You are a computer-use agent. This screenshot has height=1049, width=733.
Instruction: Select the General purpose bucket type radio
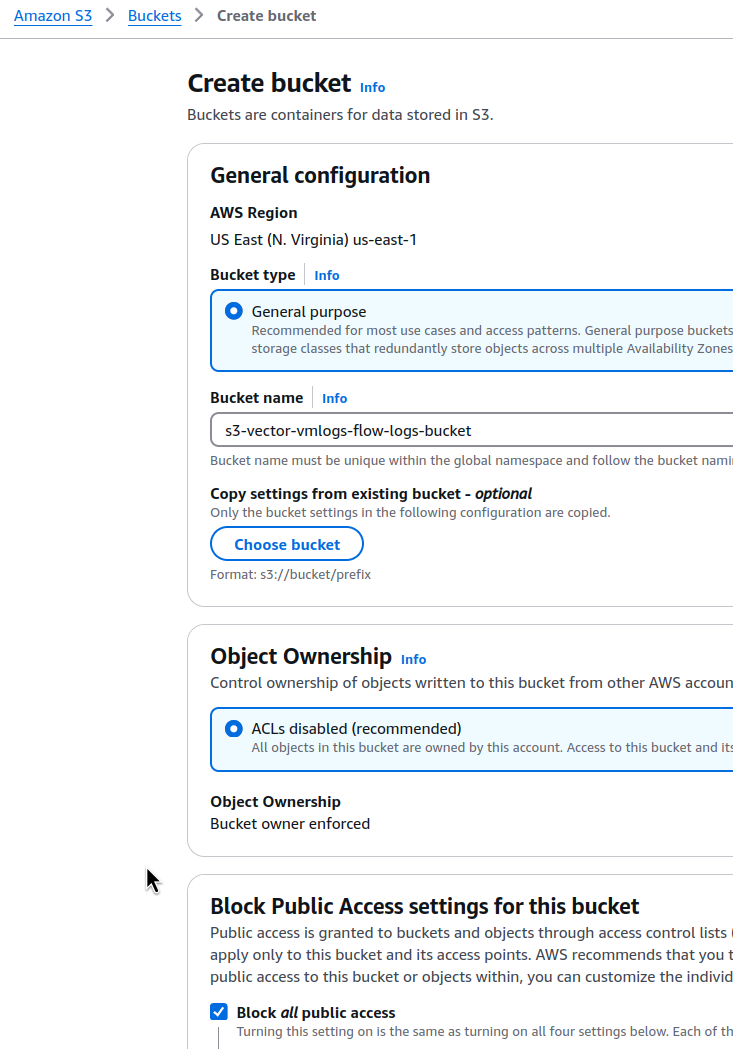pyautogui.click(x=233, y=311)
